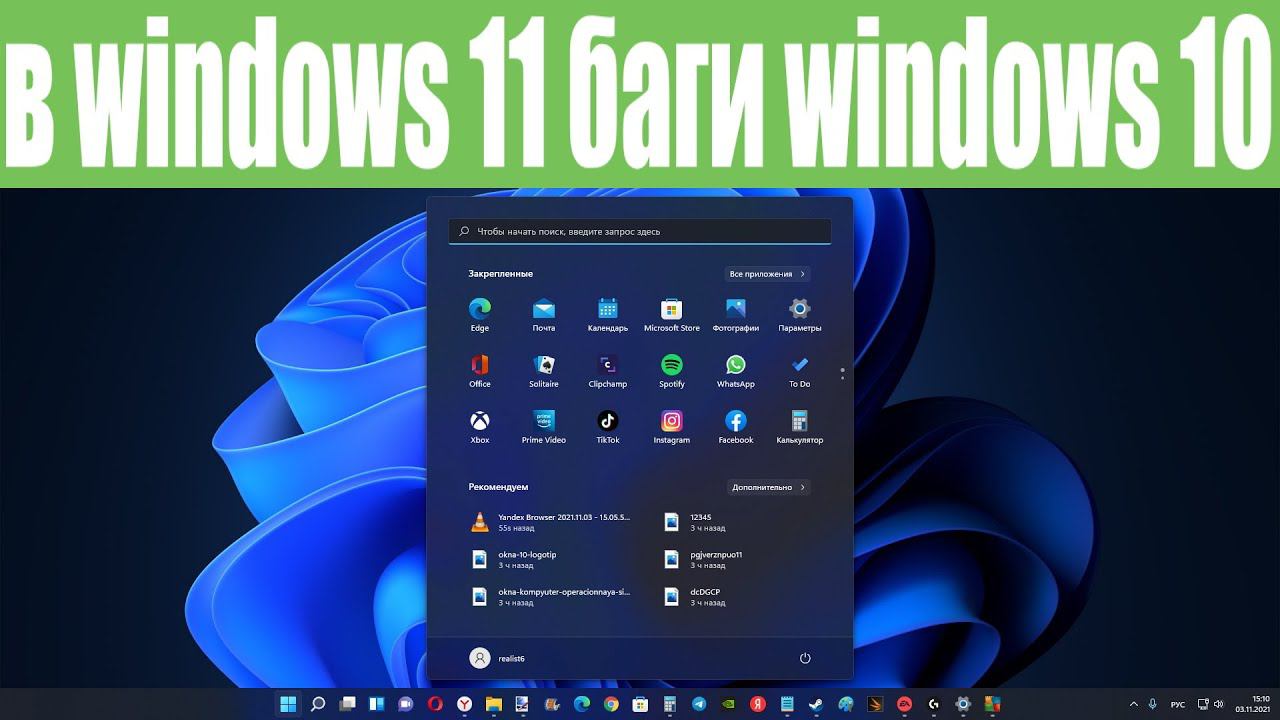Open Widgets from taskbar
Viewport: 1280px width, 720px height.
pyautogui.click(x=377, y=704)
